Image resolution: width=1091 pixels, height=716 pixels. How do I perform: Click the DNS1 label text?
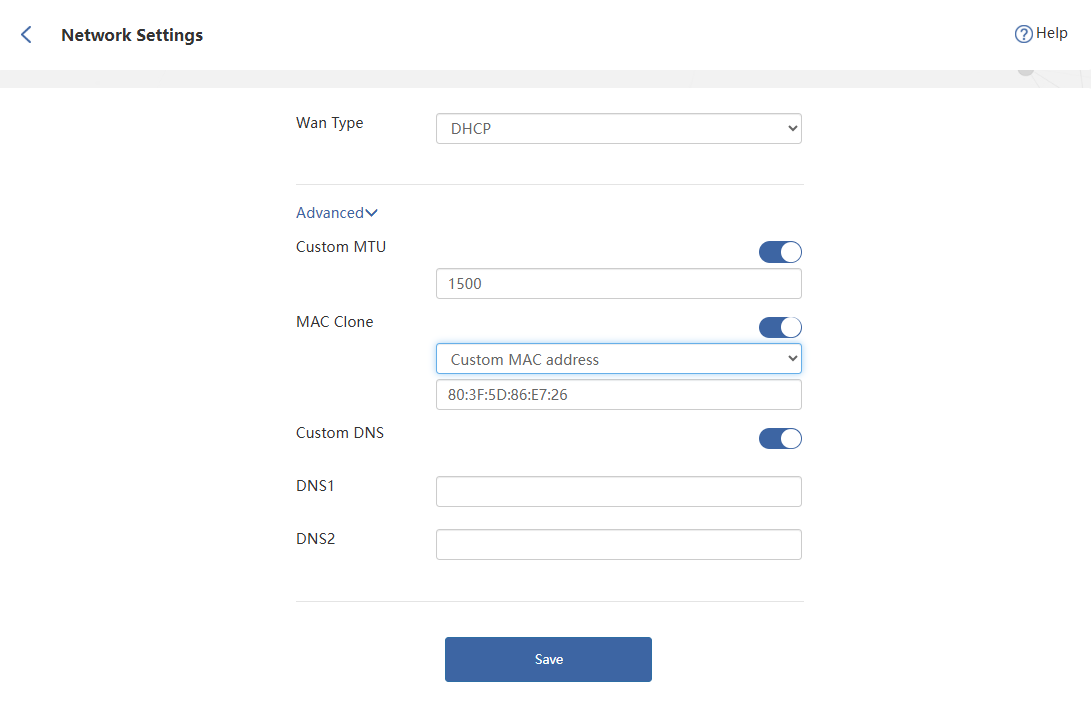click(315, 486)
